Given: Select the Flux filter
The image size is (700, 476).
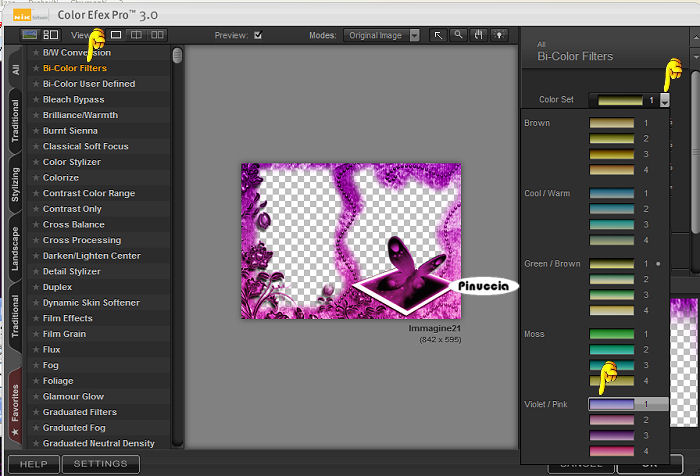Looking at the screenshot, I should 51,350.
